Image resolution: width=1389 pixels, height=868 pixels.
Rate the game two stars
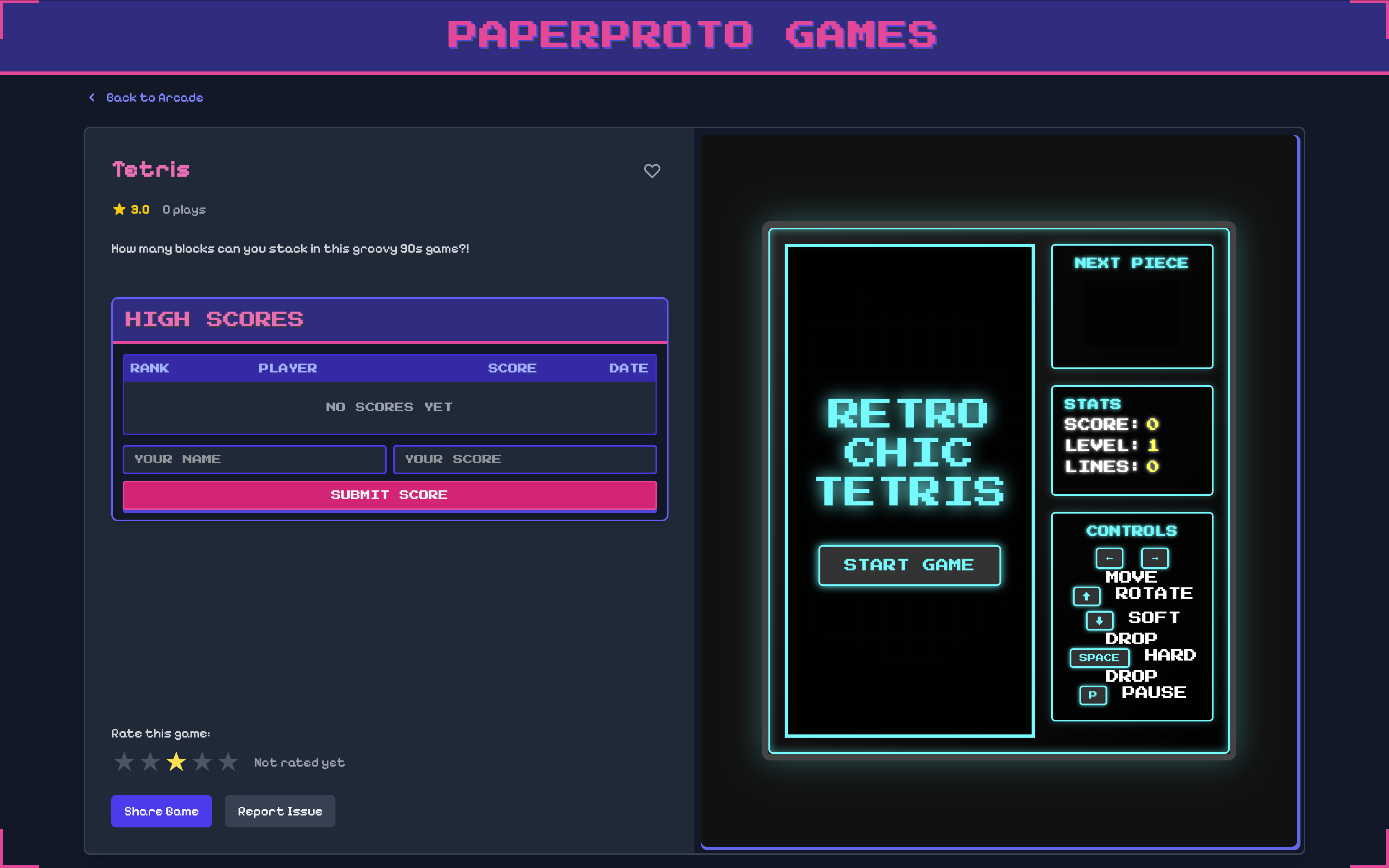150,762
